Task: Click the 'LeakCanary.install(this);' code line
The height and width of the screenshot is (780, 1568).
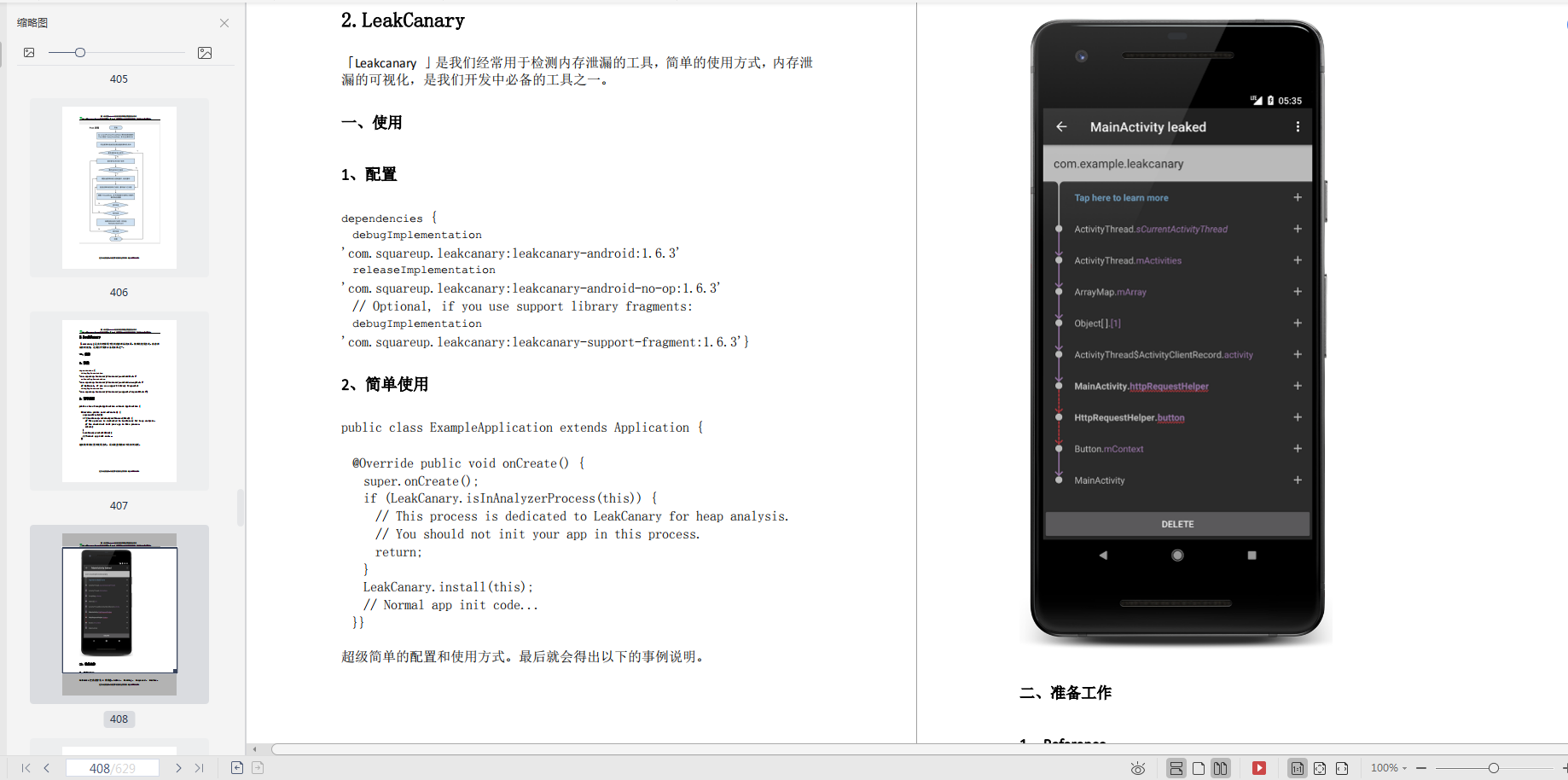Action: pos(448,587)
